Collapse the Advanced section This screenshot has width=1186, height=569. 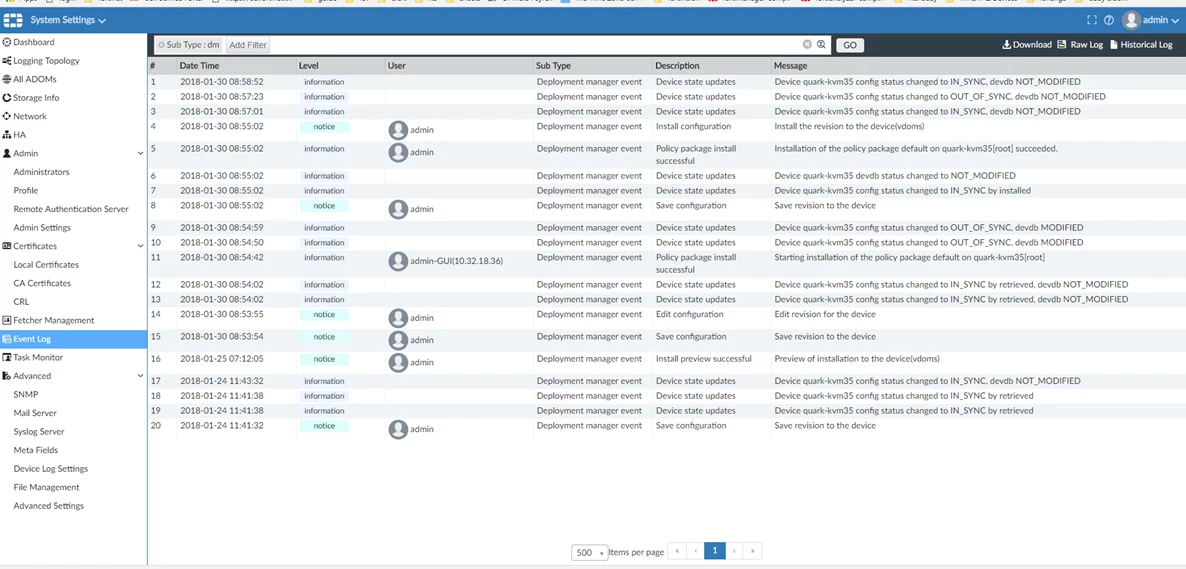click(x=140, y=376)
